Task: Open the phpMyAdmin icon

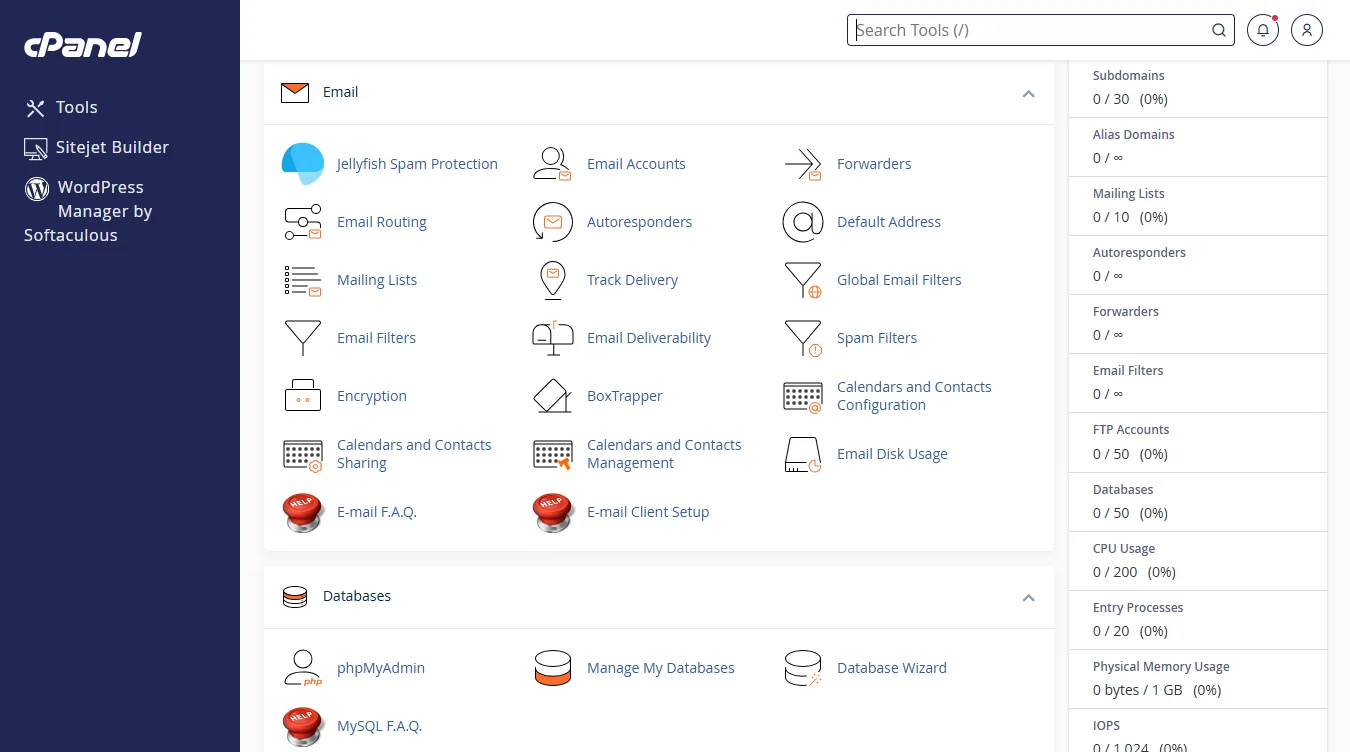Action: click(303, 668)
